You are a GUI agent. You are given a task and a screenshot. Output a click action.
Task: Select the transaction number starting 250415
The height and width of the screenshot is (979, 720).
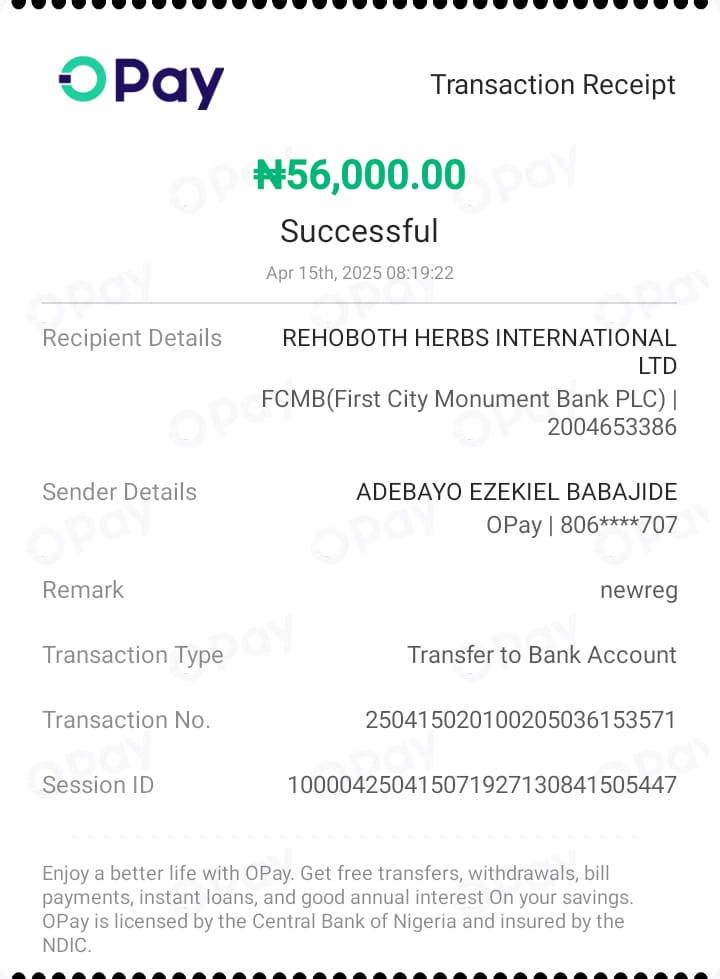(x=521, y=720)
